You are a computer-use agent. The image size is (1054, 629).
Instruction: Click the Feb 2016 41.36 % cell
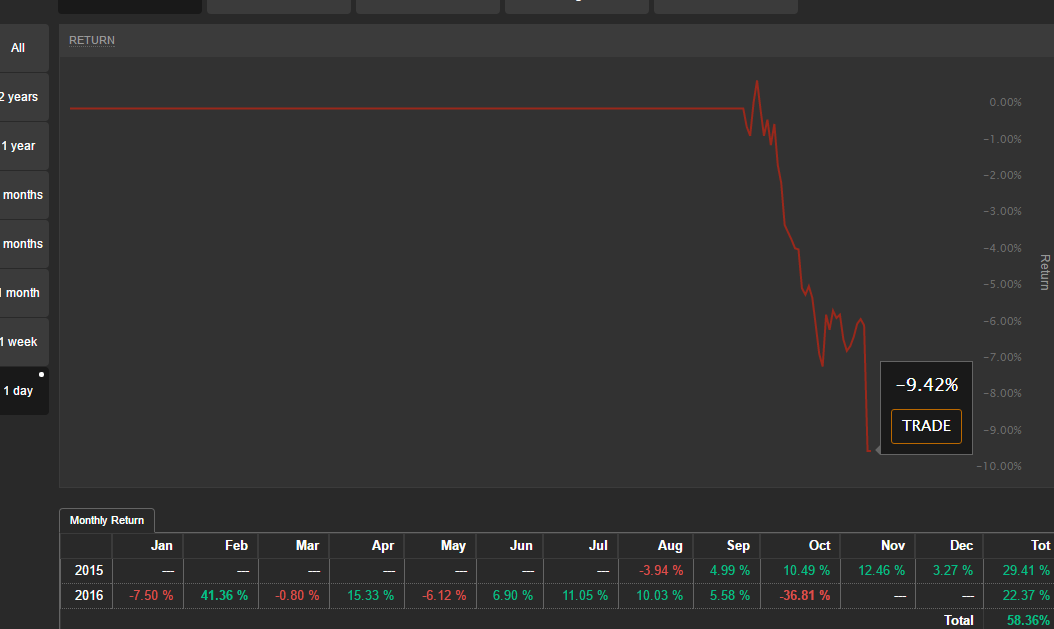pyautogui.click(x=224, y=595)
